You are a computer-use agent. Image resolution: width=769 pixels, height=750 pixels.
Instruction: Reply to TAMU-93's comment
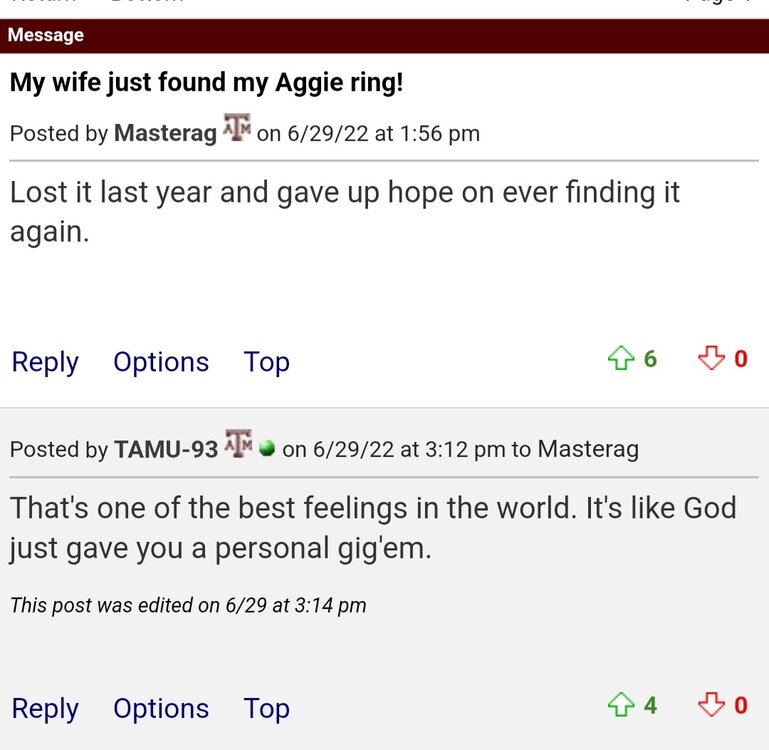click(x=45, y=708)
